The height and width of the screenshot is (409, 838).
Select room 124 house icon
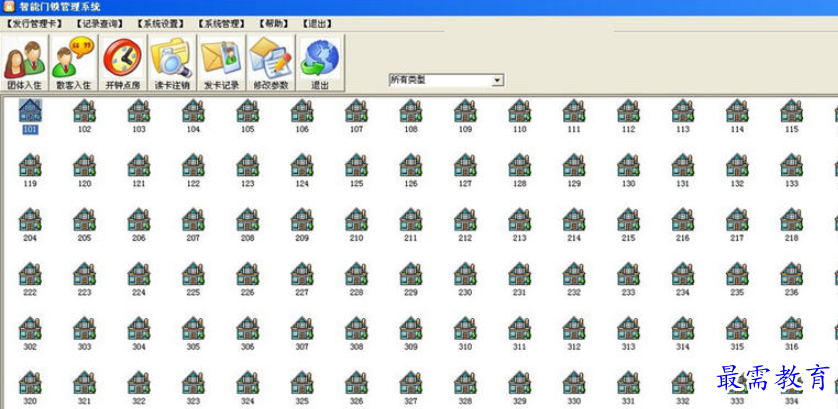(302, 165)
